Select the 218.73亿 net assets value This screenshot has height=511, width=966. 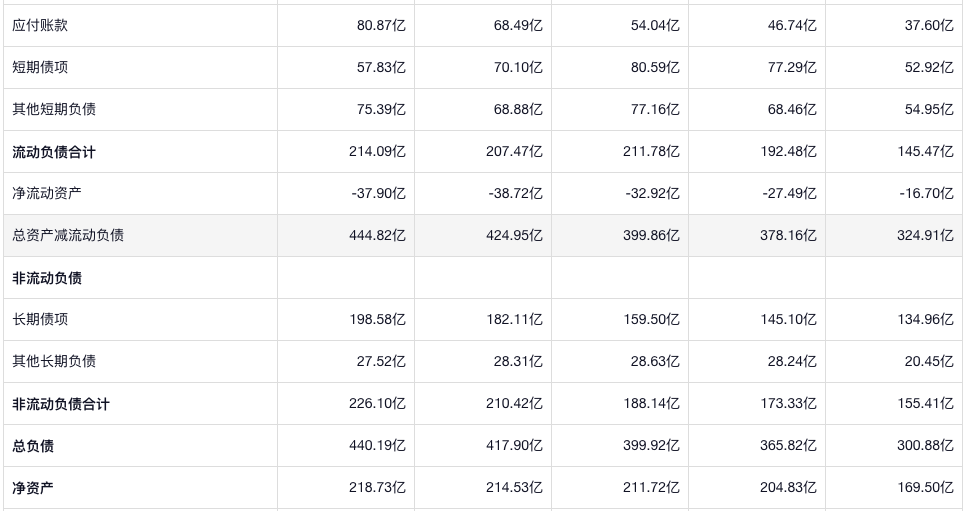pos(377,488)
